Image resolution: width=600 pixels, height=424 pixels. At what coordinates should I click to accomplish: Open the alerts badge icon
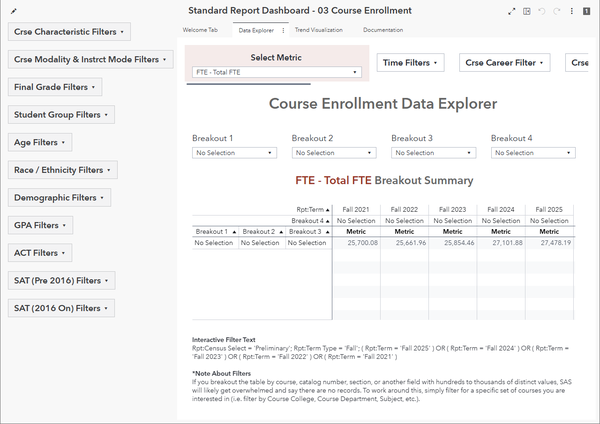[x=586, y=11]
